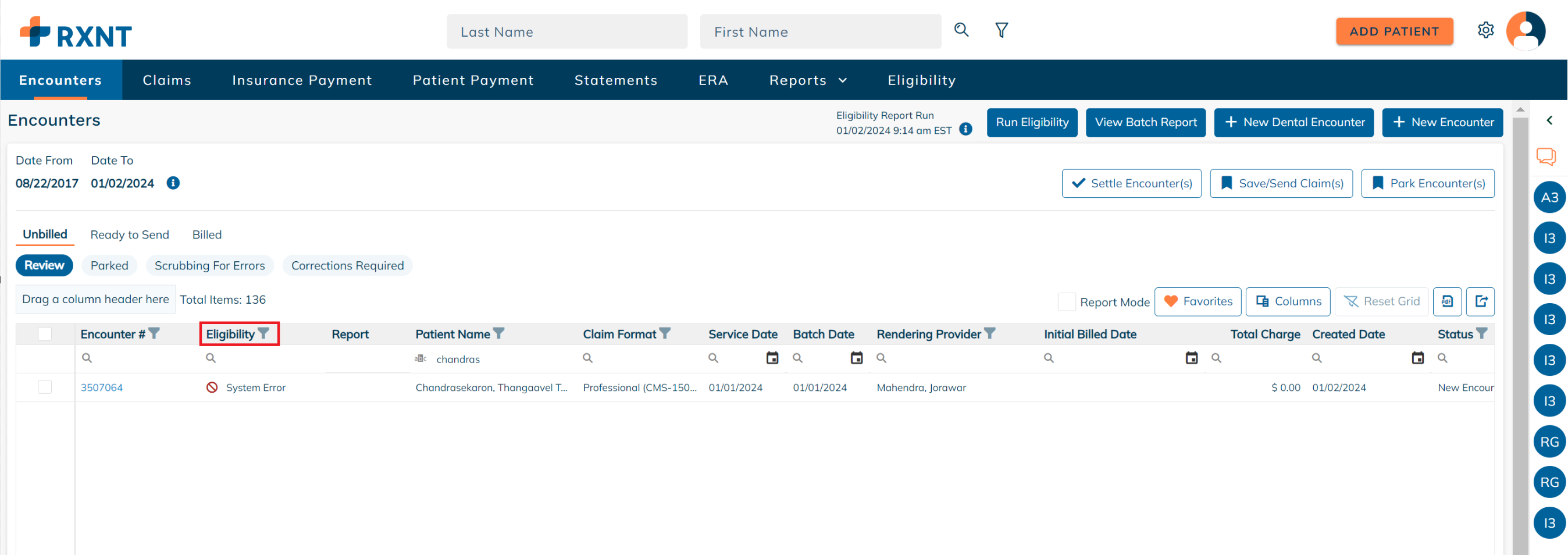Check the select-all header checkbox
The width and height of the screenshot is (1568, 555).
[x=45, y=334]
